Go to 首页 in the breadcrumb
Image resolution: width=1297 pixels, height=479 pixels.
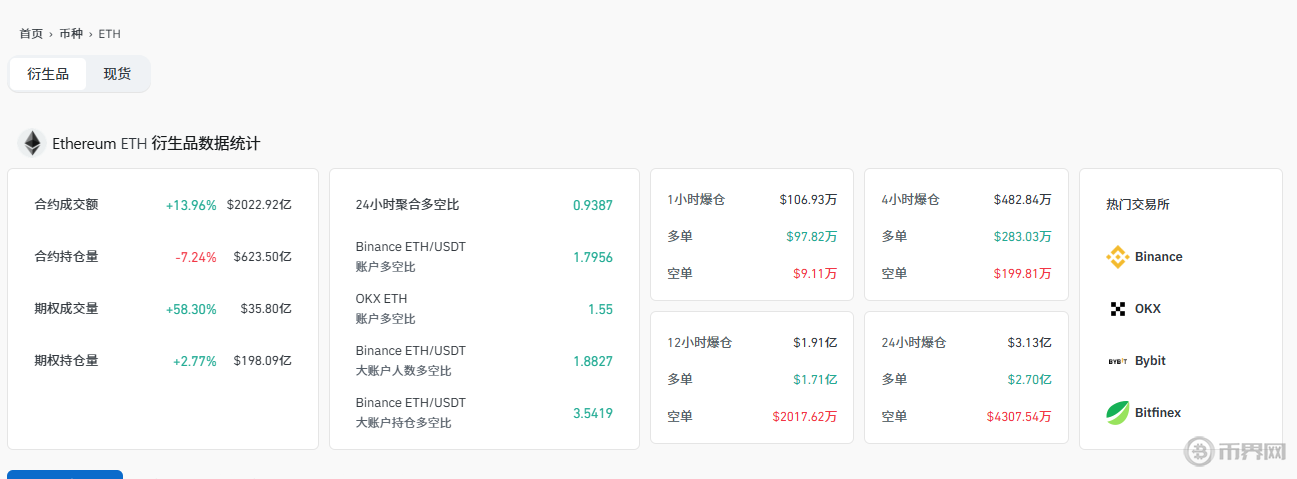(31, 34)
